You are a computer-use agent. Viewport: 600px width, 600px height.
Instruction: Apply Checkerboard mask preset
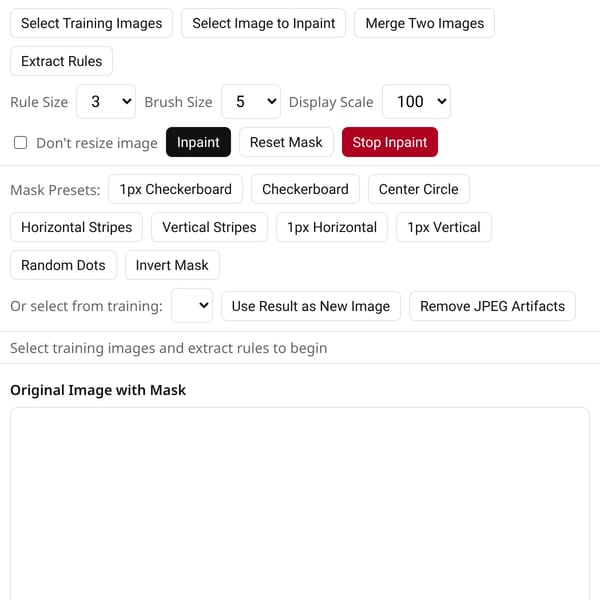[x=305, y=189]
